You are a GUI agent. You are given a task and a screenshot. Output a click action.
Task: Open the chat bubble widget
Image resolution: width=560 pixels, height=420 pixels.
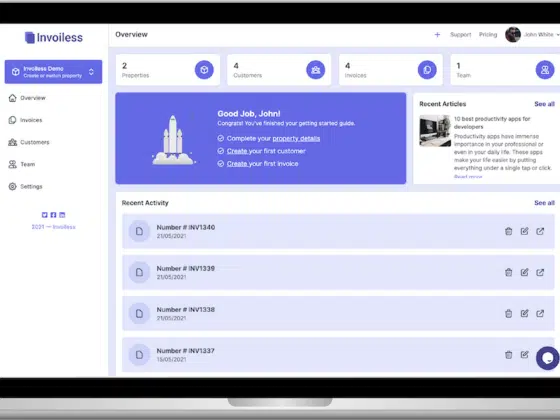click(548, 358)
